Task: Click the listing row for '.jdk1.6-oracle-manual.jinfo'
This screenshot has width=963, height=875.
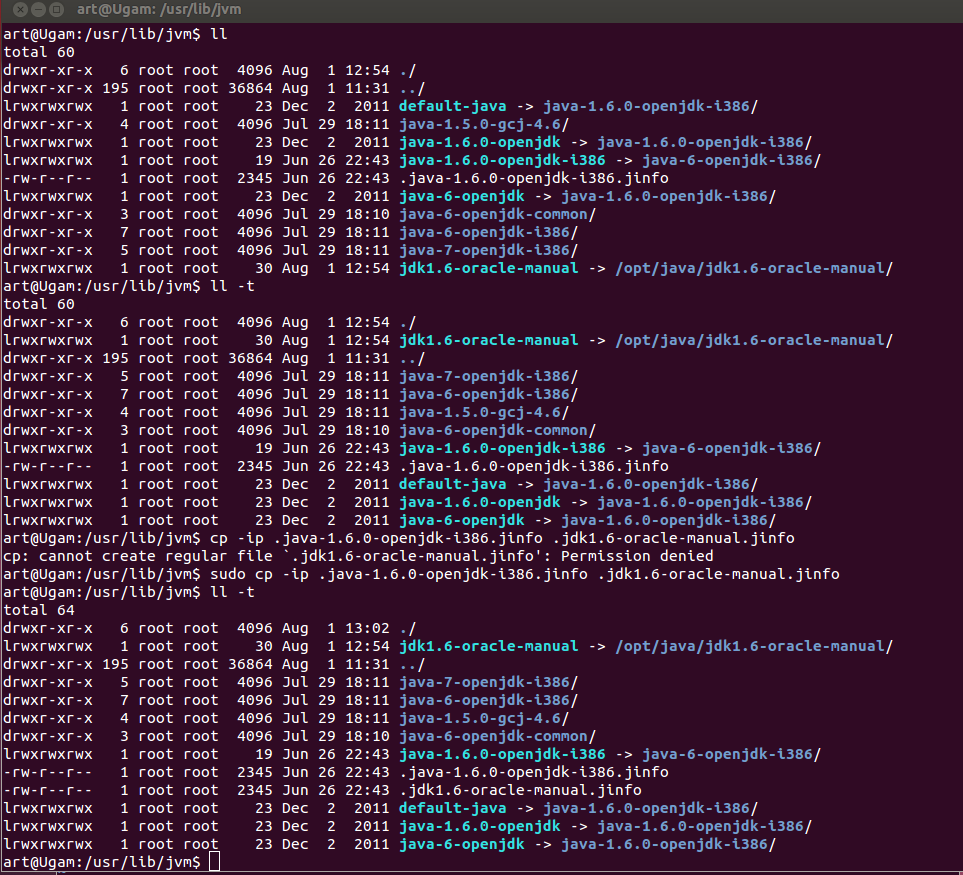Action: click(322, 790)
